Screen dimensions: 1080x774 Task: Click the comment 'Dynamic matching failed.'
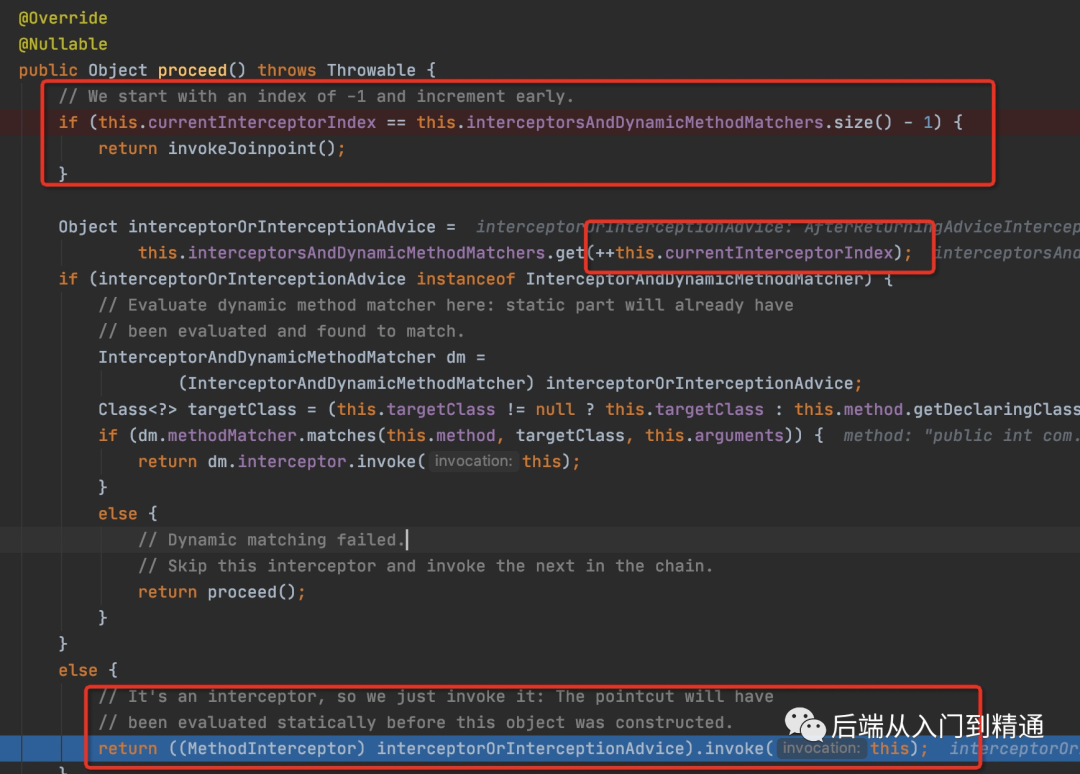click(x=271, y=541)
